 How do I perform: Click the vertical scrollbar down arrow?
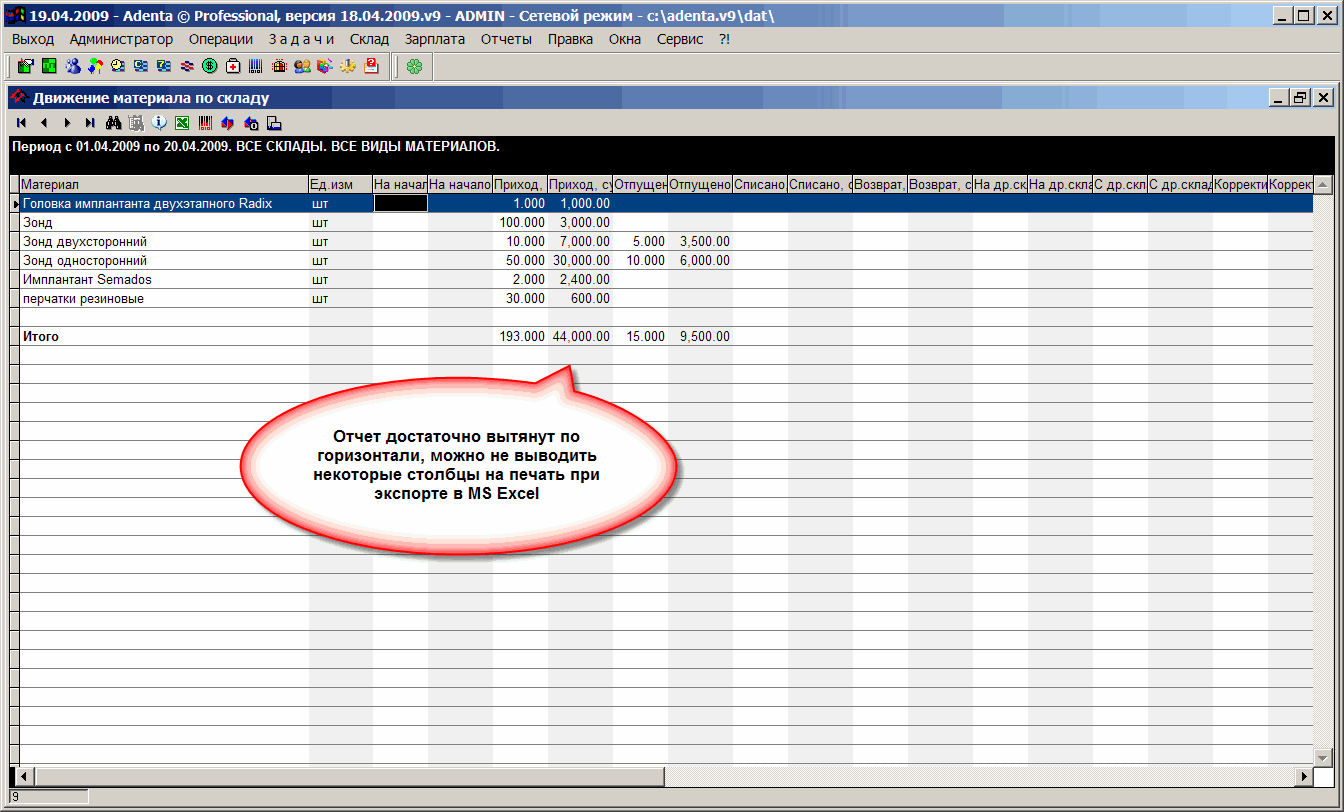point(1323,757)
